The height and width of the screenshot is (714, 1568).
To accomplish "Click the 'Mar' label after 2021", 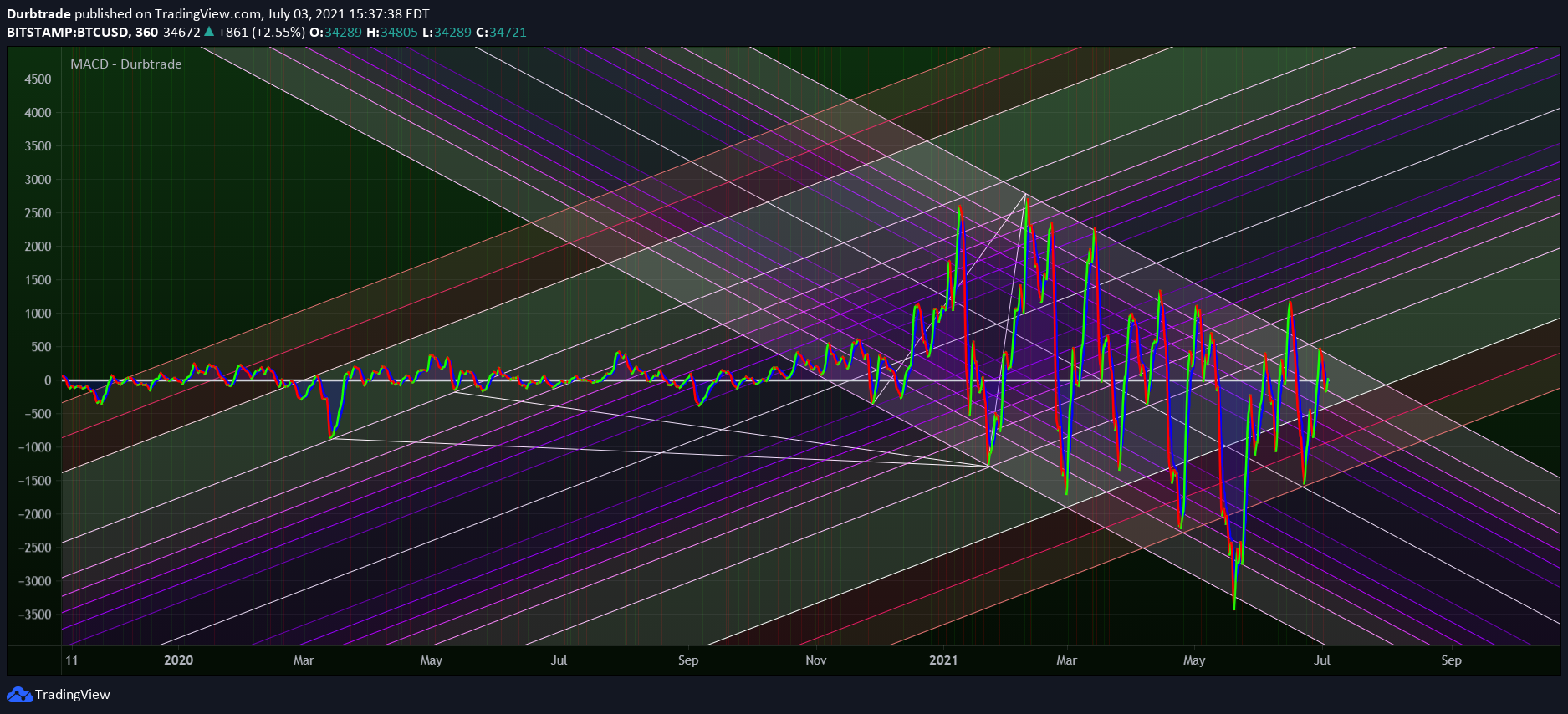I will (1067, 660).
